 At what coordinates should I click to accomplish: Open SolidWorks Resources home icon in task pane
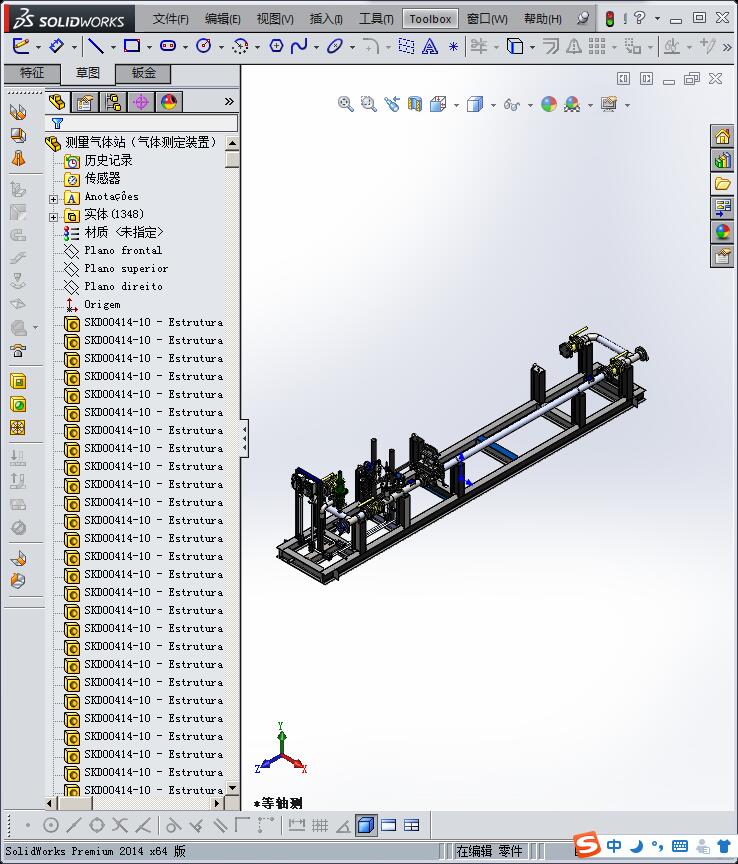(x=722, y=136)
